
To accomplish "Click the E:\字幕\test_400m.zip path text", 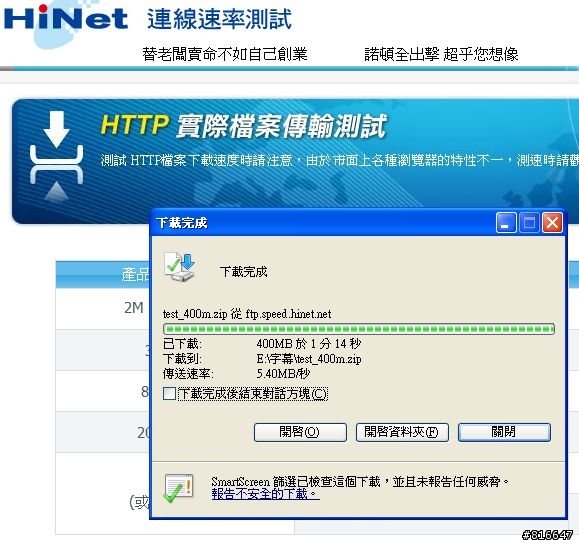I will click(x=309, y=358).
